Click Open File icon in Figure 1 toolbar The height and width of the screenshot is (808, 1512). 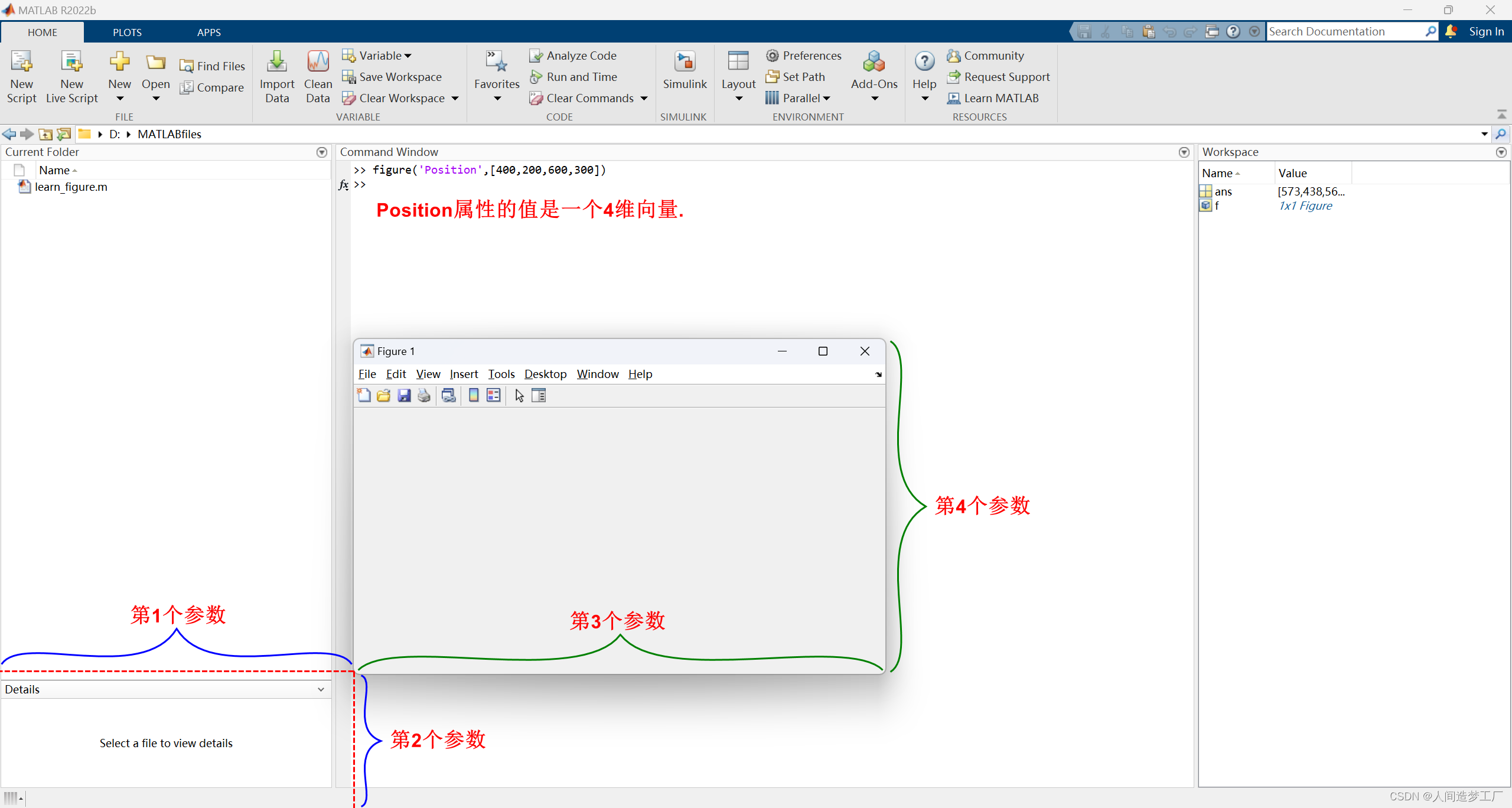point(384,396)
